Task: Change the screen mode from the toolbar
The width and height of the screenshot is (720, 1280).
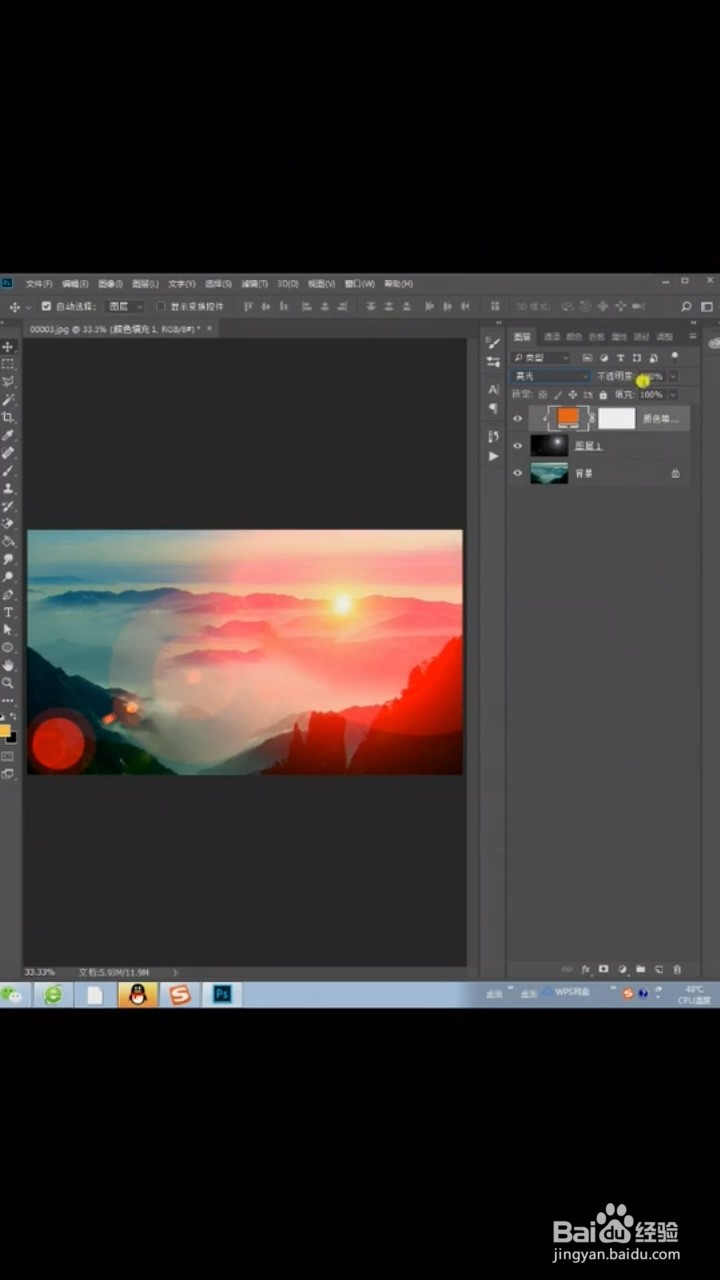Action: tap(8, 773)
